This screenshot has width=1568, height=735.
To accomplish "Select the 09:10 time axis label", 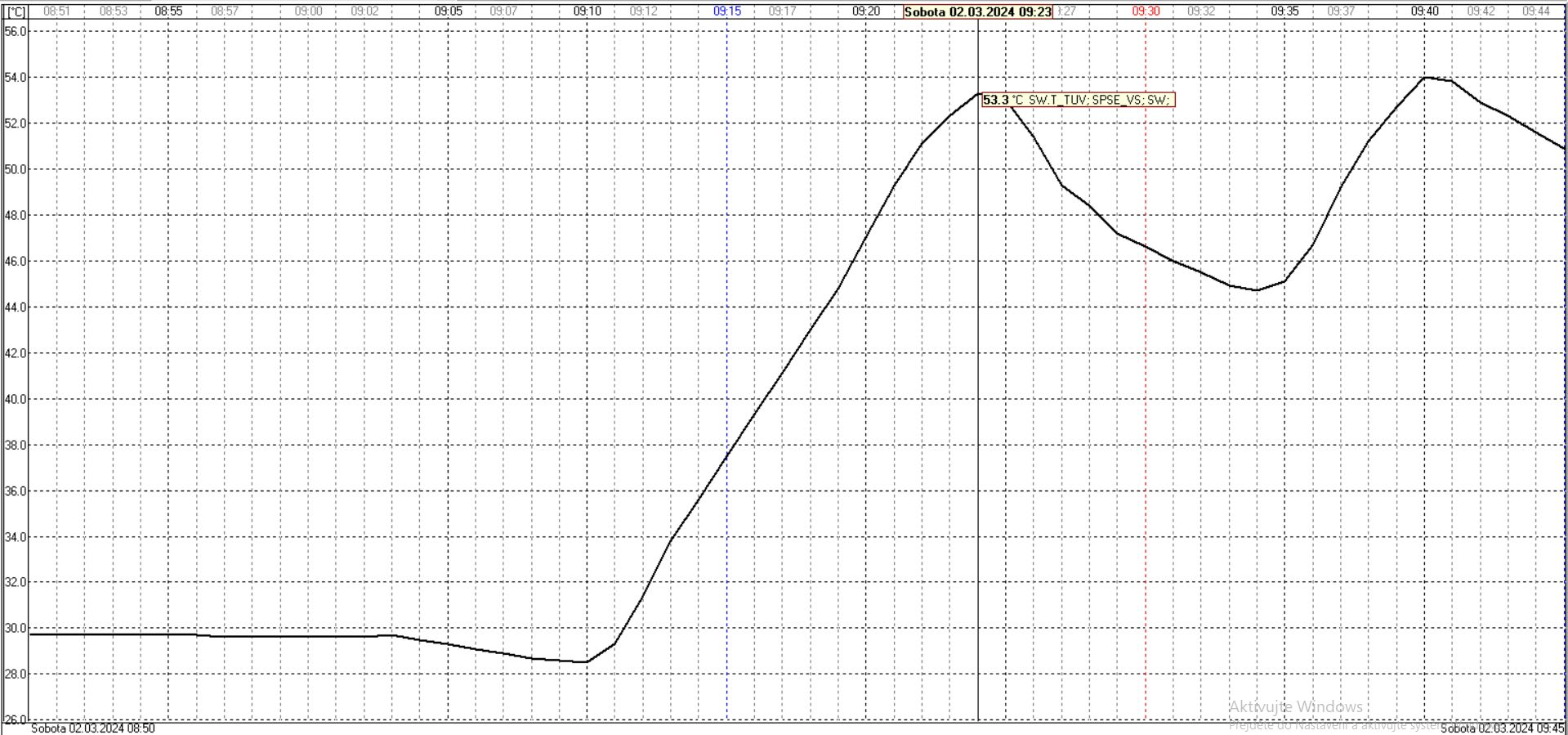I will [x=587, y=11].
